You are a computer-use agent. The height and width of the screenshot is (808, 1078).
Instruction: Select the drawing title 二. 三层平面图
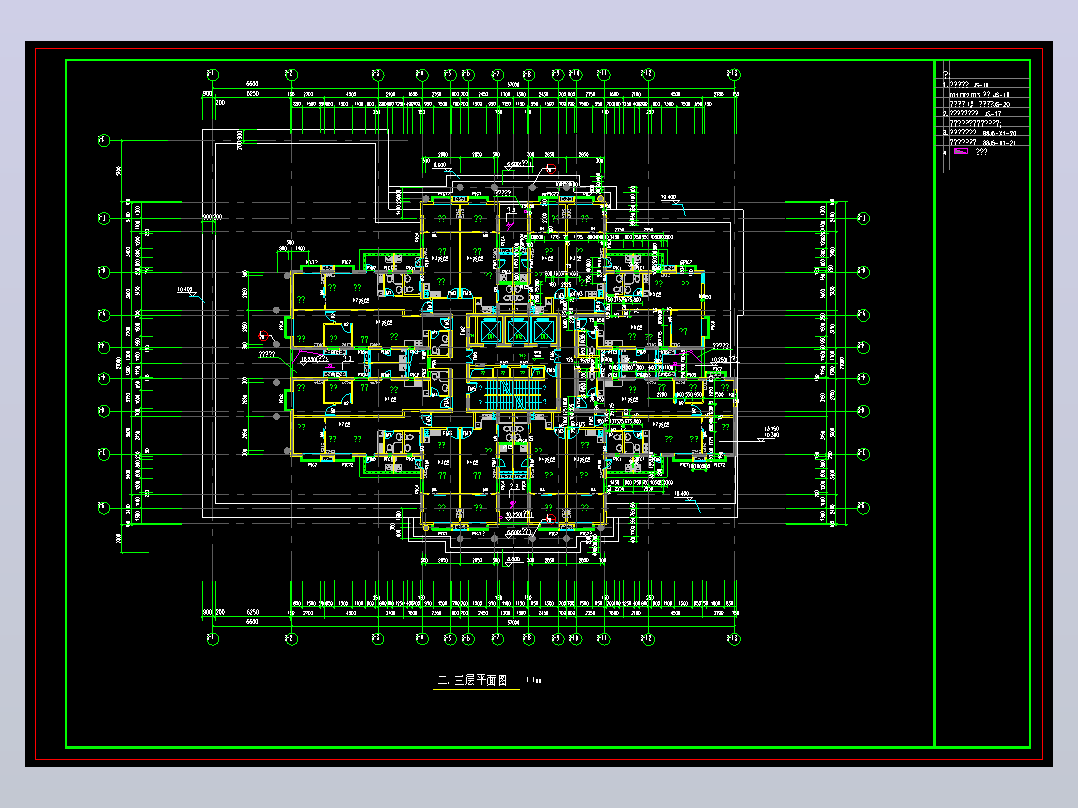(x=473, y=680)
